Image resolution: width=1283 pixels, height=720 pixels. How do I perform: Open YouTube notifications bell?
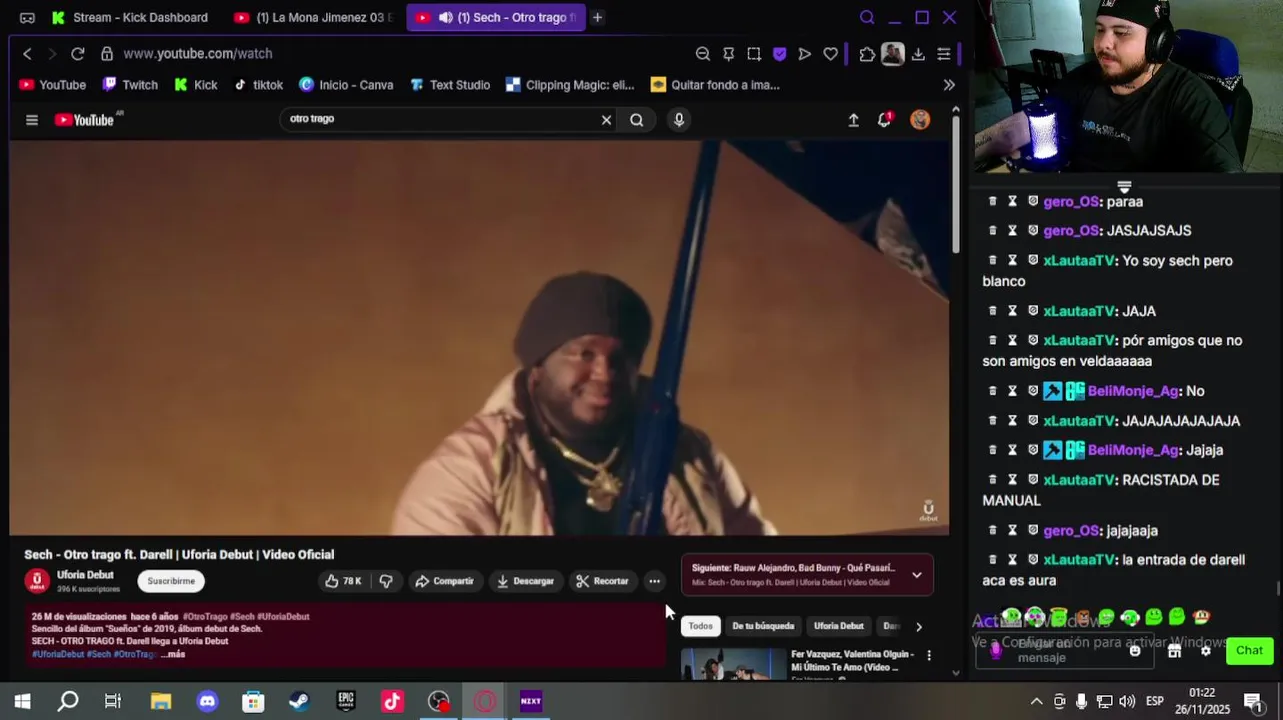click(885, 120)
